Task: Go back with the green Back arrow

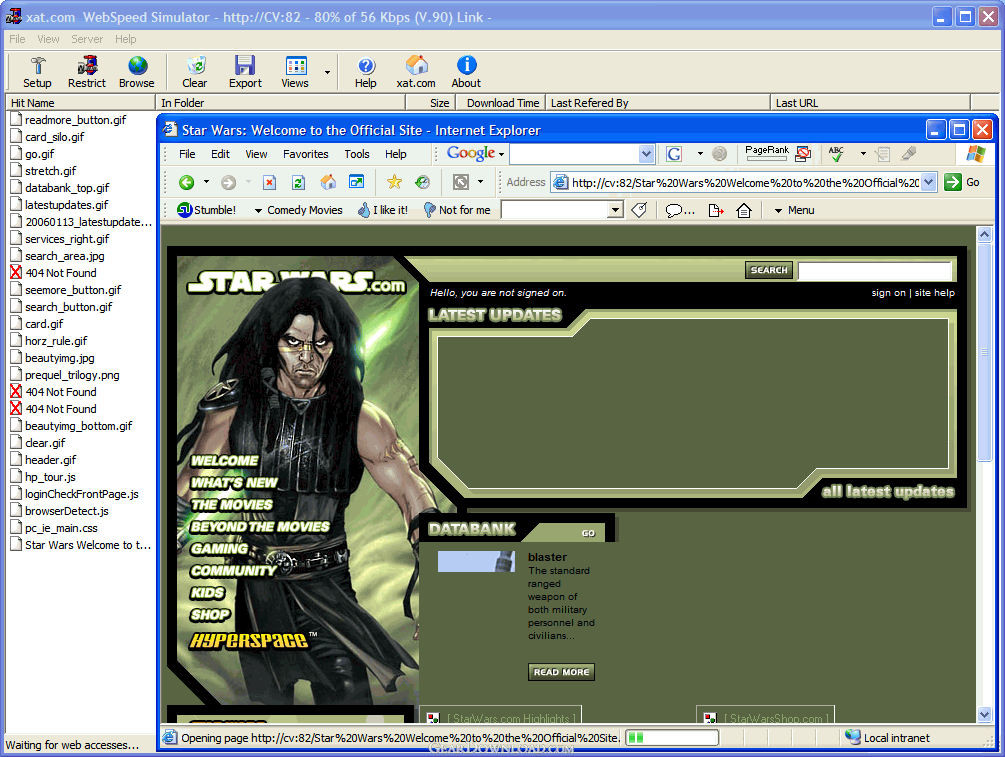Action: (187, 183)
